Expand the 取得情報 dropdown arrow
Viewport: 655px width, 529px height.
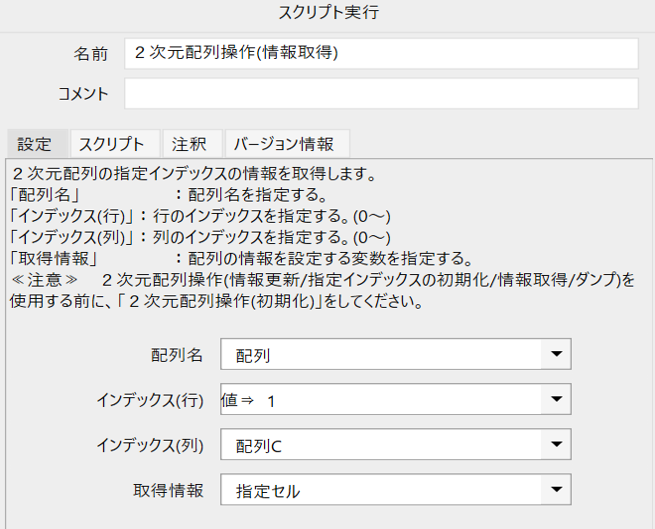(x=556, y=489)
